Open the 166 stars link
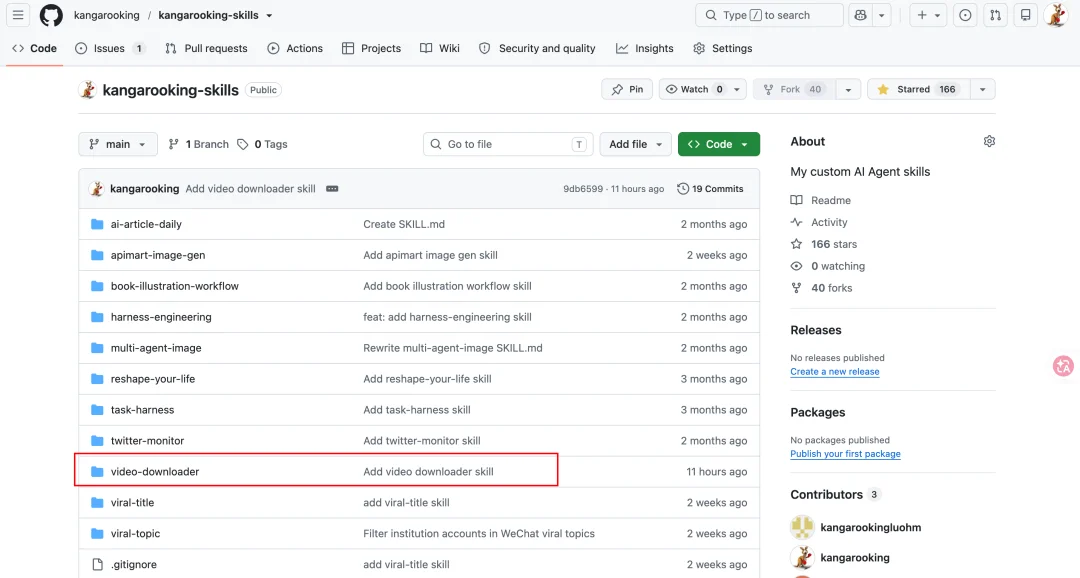This screenshot has width=1080, height=578. [x=824, y=244]
